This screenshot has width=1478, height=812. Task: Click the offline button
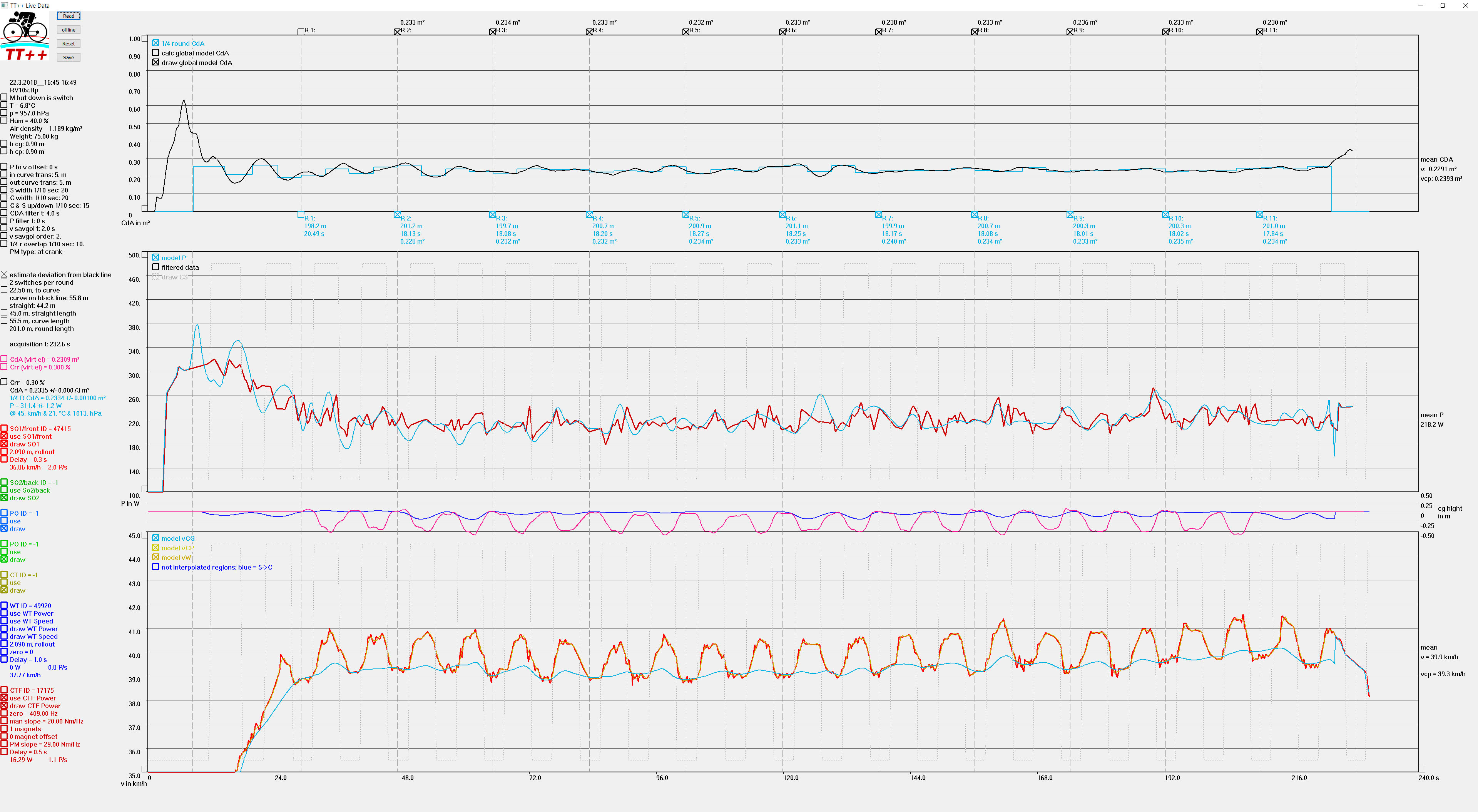(x=68, y=30)
